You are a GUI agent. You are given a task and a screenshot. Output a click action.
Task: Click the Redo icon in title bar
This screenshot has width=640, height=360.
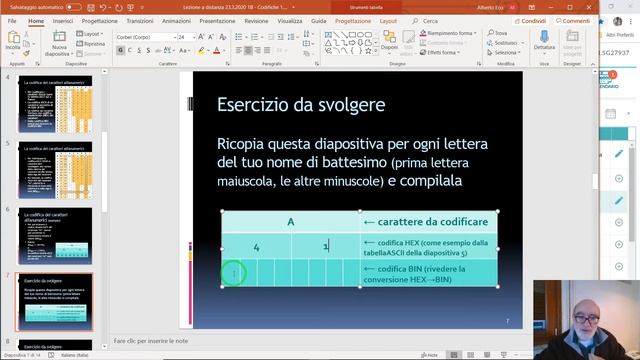[x=118, y=7]
